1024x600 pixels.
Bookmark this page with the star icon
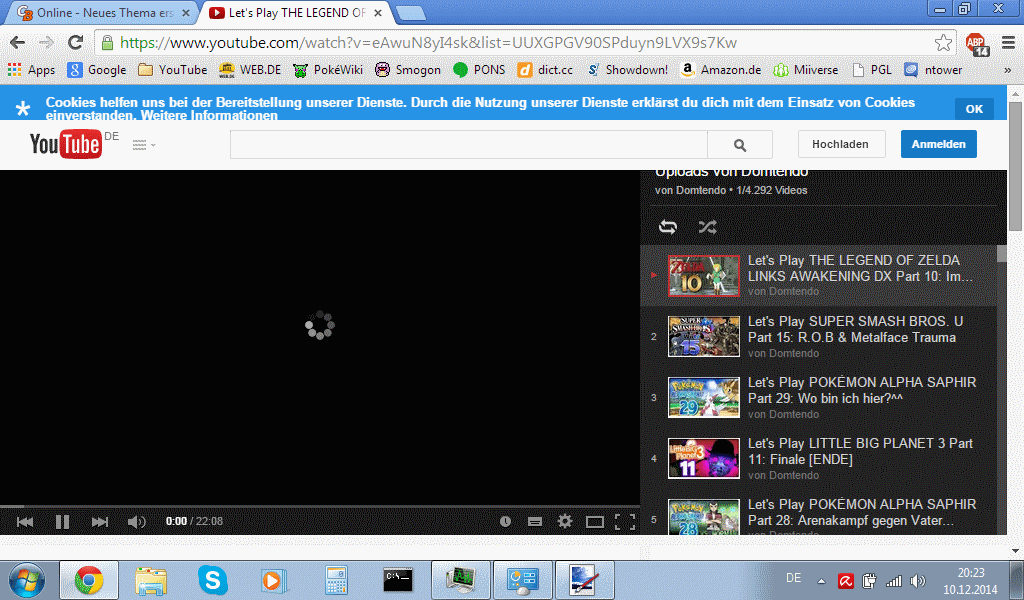coord(943,43)
